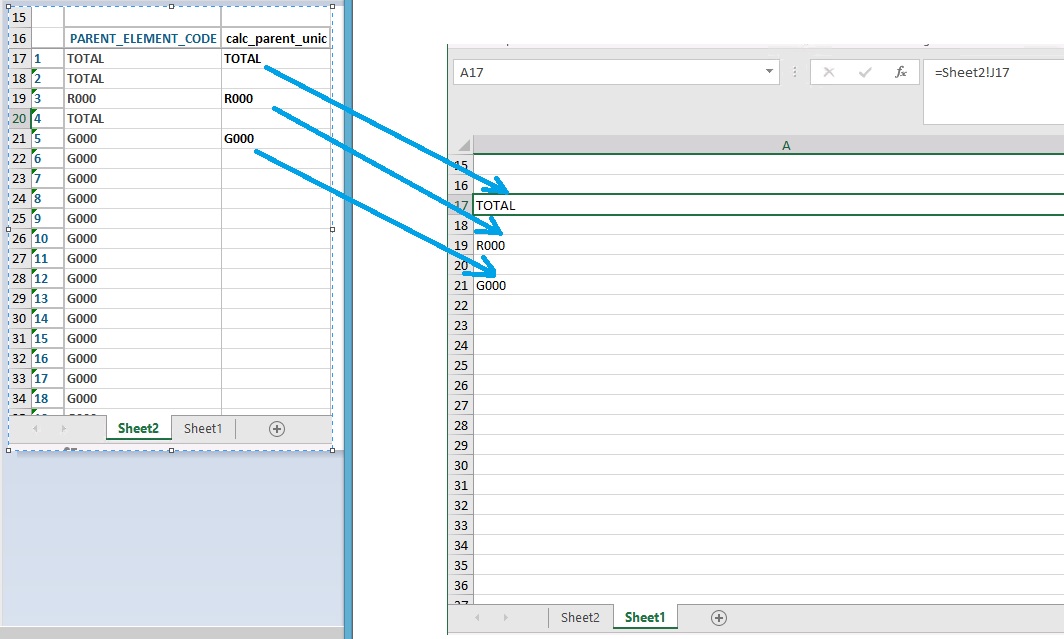Click the calc_parent_unic header cell
The image size is (1064, 639).
point(276,39)
